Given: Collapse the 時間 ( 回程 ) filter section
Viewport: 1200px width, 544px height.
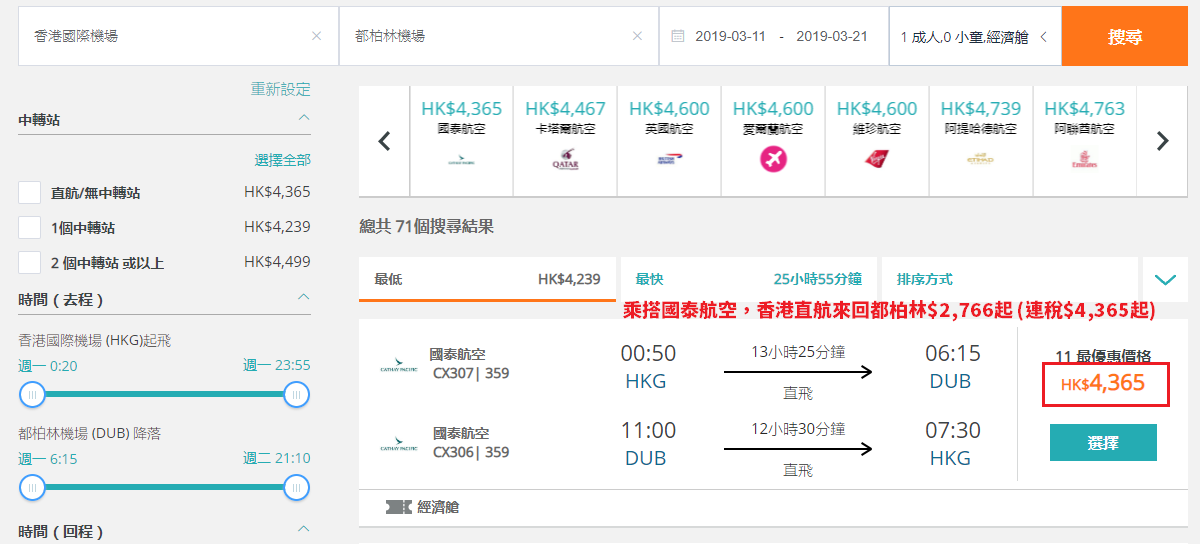Looking at the screenshot, I should [304, 530].
